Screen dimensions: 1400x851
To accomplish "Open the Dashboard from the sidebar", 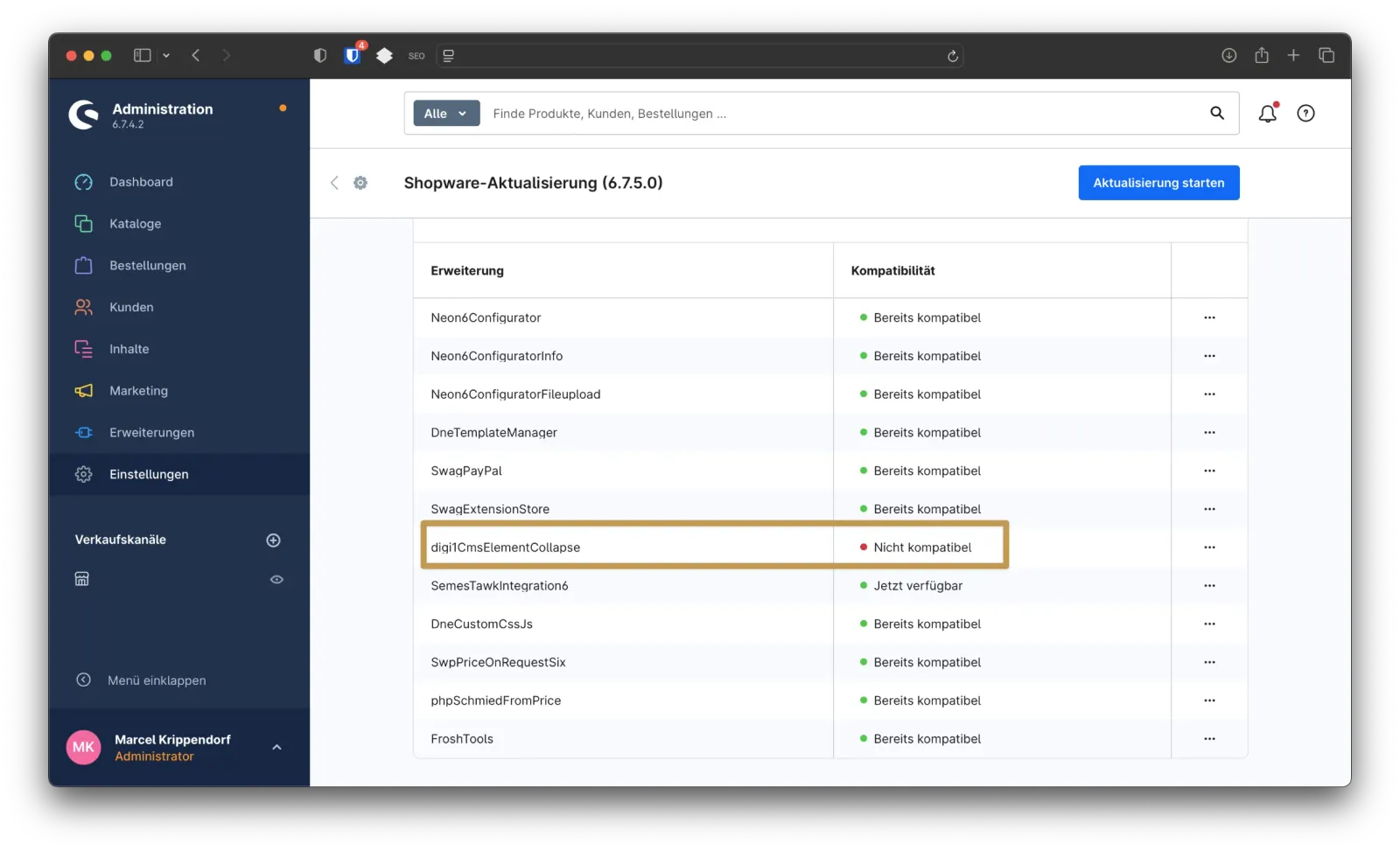I will 142,182.
